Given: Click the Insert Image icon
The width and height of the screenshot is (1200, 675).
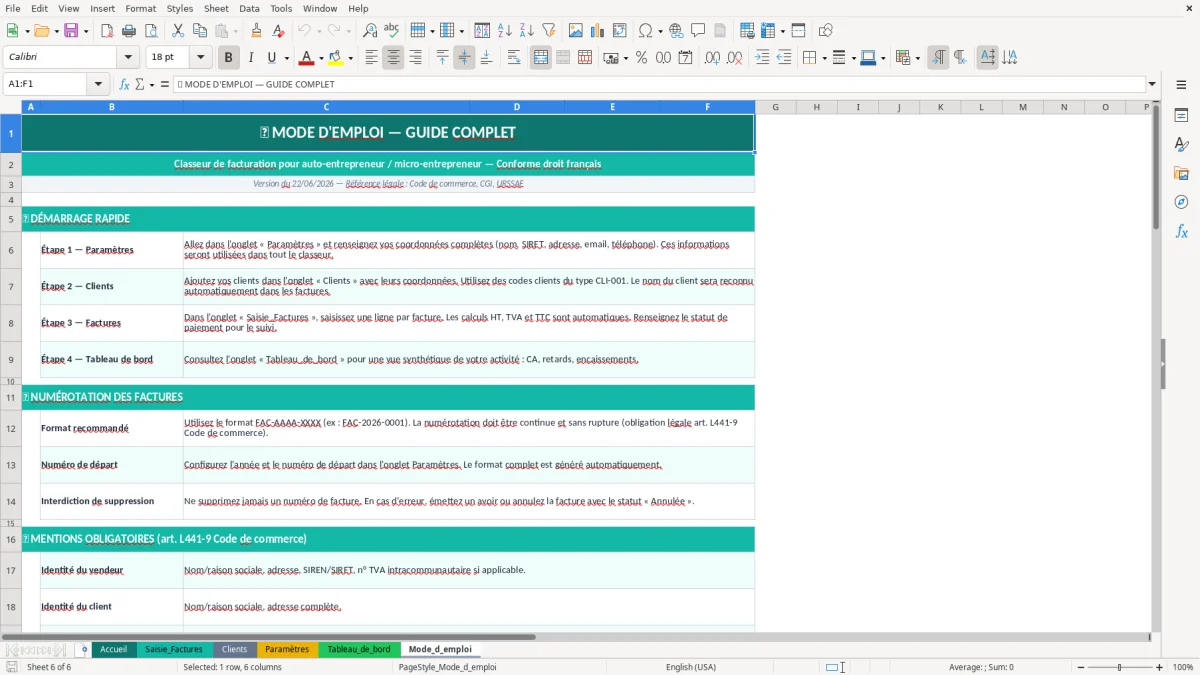Looking at the screenshot, I should tap(576, 31).
